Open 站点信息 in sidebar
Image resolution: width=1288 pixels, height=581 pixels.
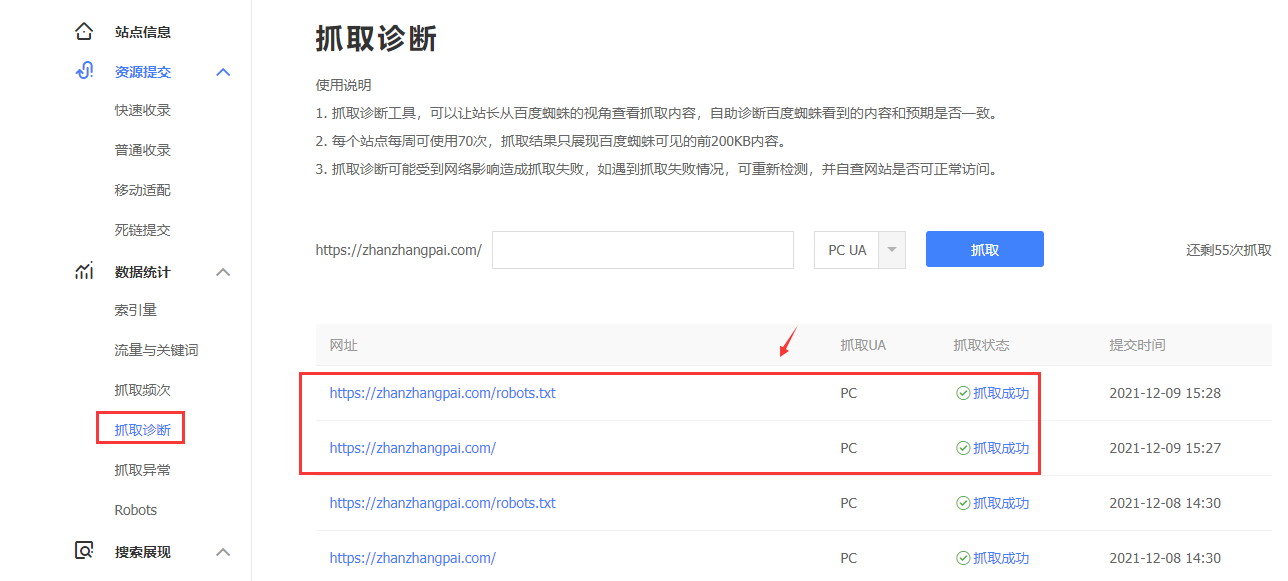(143, 32)
